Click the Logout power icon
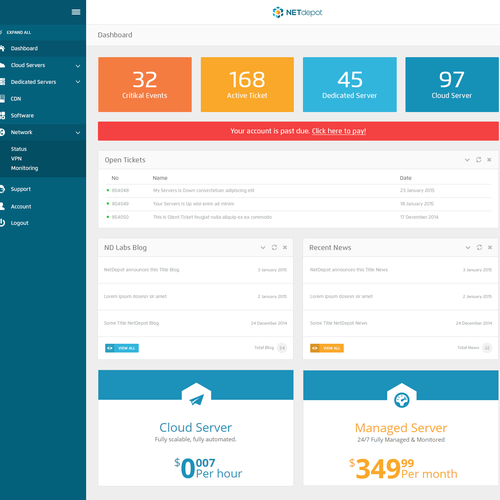The image size is (500, 500). (x=2, y=223)
